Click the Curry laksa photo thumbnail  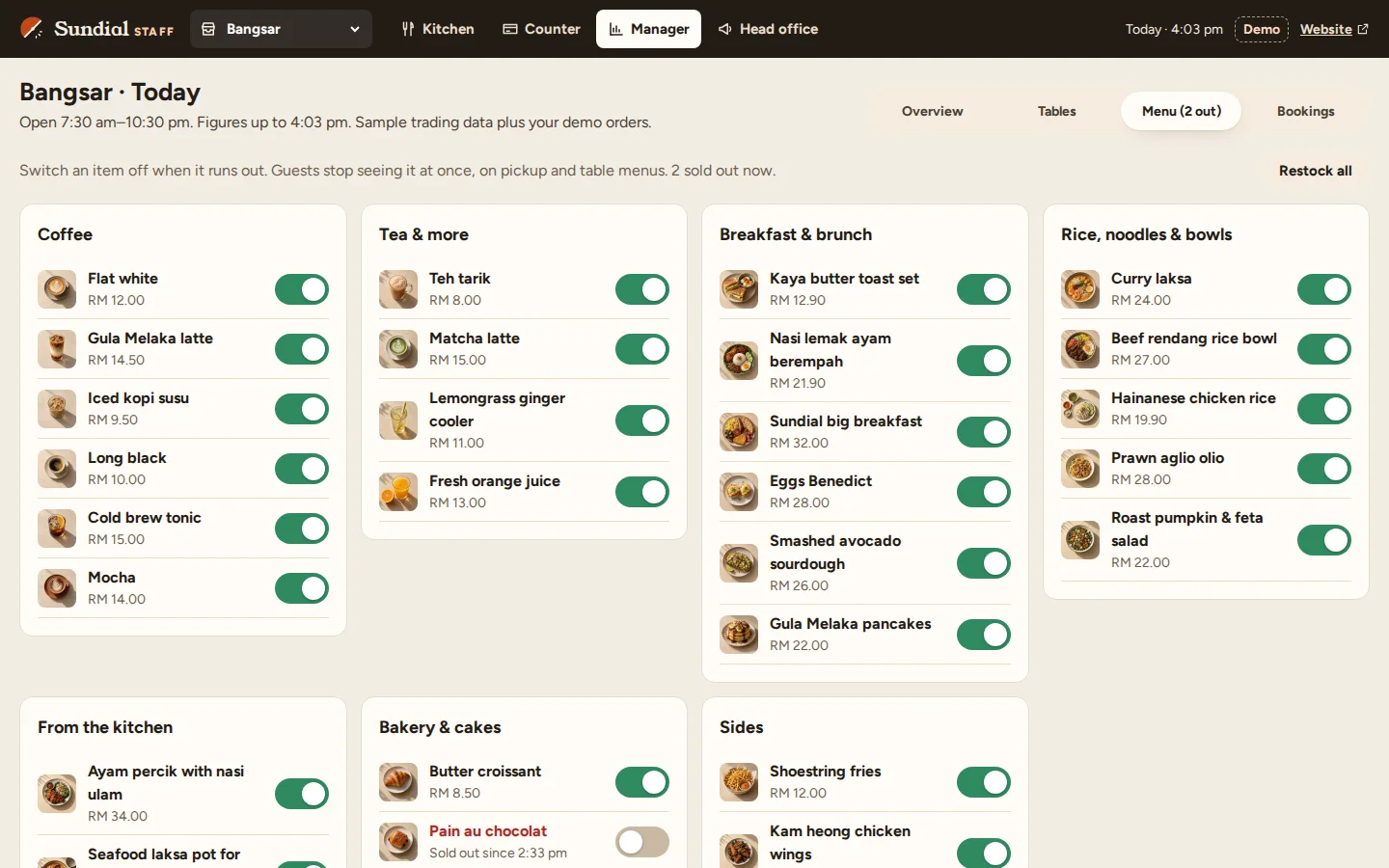click(1080, 289)
